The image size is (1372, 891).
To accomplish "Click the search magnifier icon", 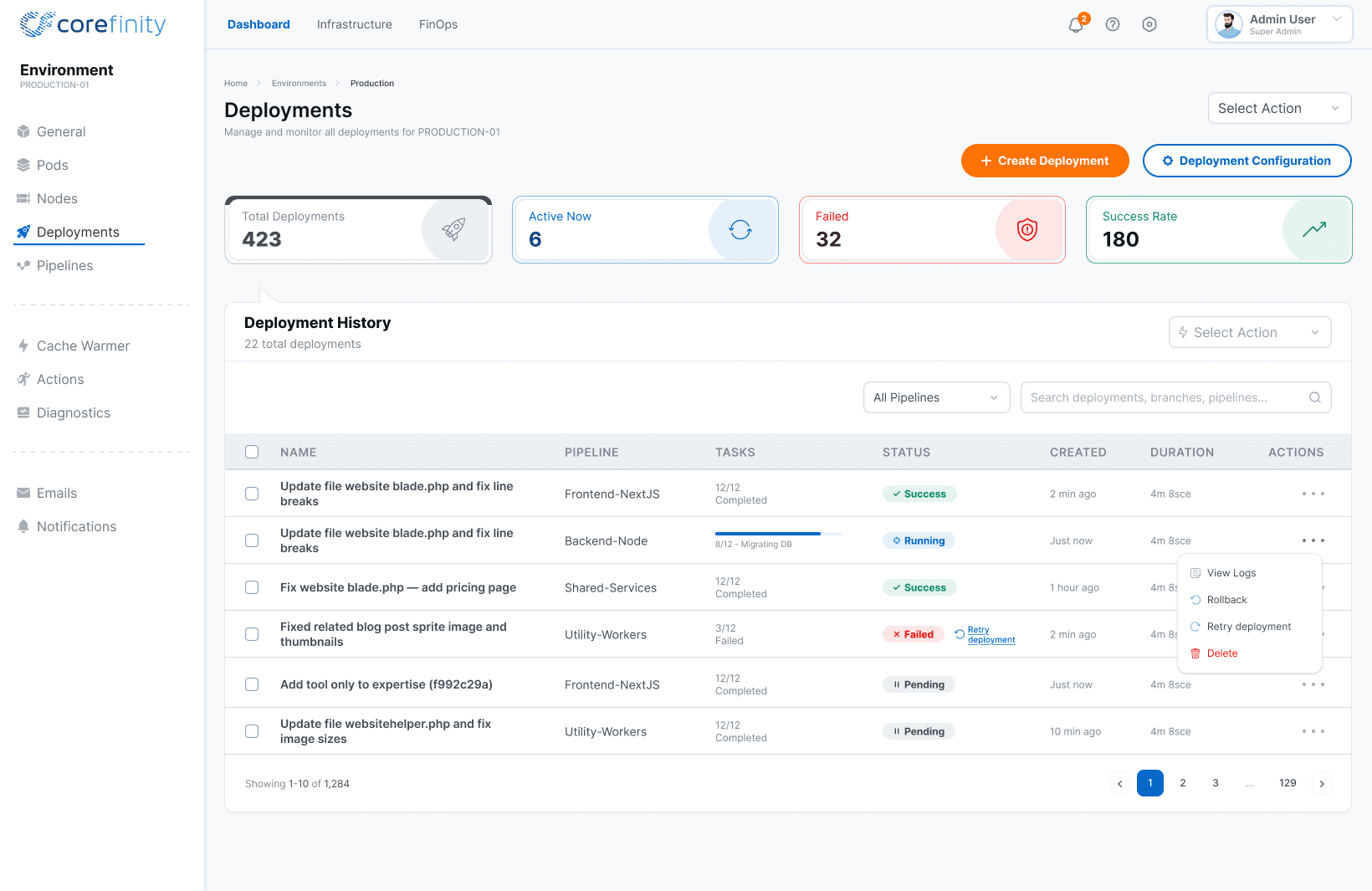I will tap(1315, 397).
